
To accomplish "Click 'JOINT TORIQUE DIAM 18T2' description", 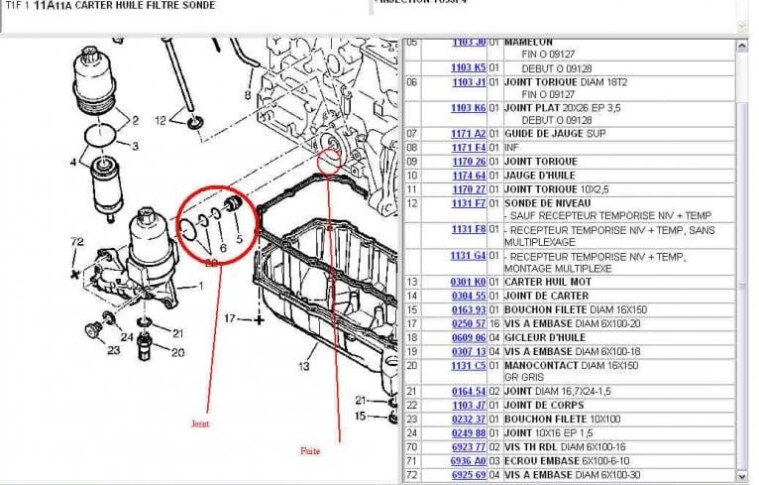I will pos(565,82).
